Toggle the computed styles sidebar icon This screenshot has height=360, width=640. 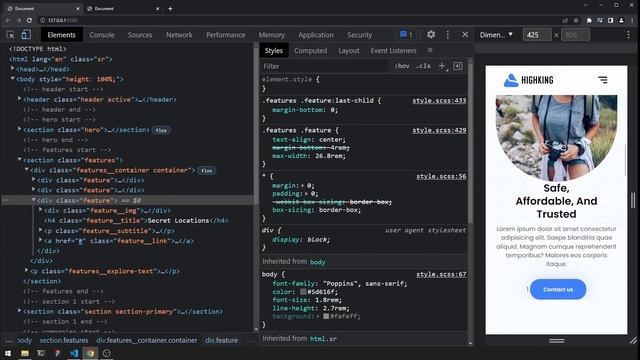pyautogui.click(x=458, y=66)
